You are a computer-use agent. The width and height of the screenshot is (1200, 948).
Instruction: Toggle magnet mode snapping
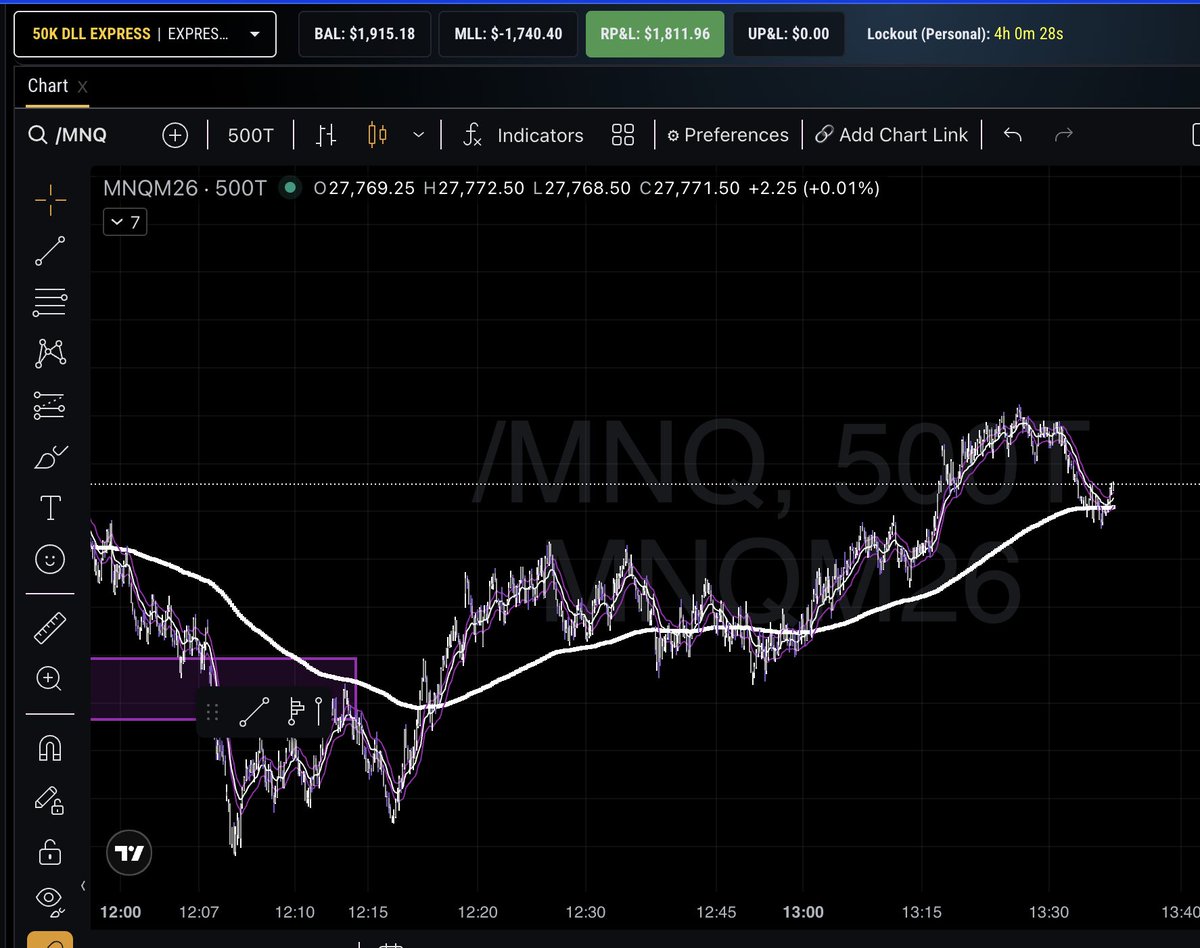[x=50, y=748]
